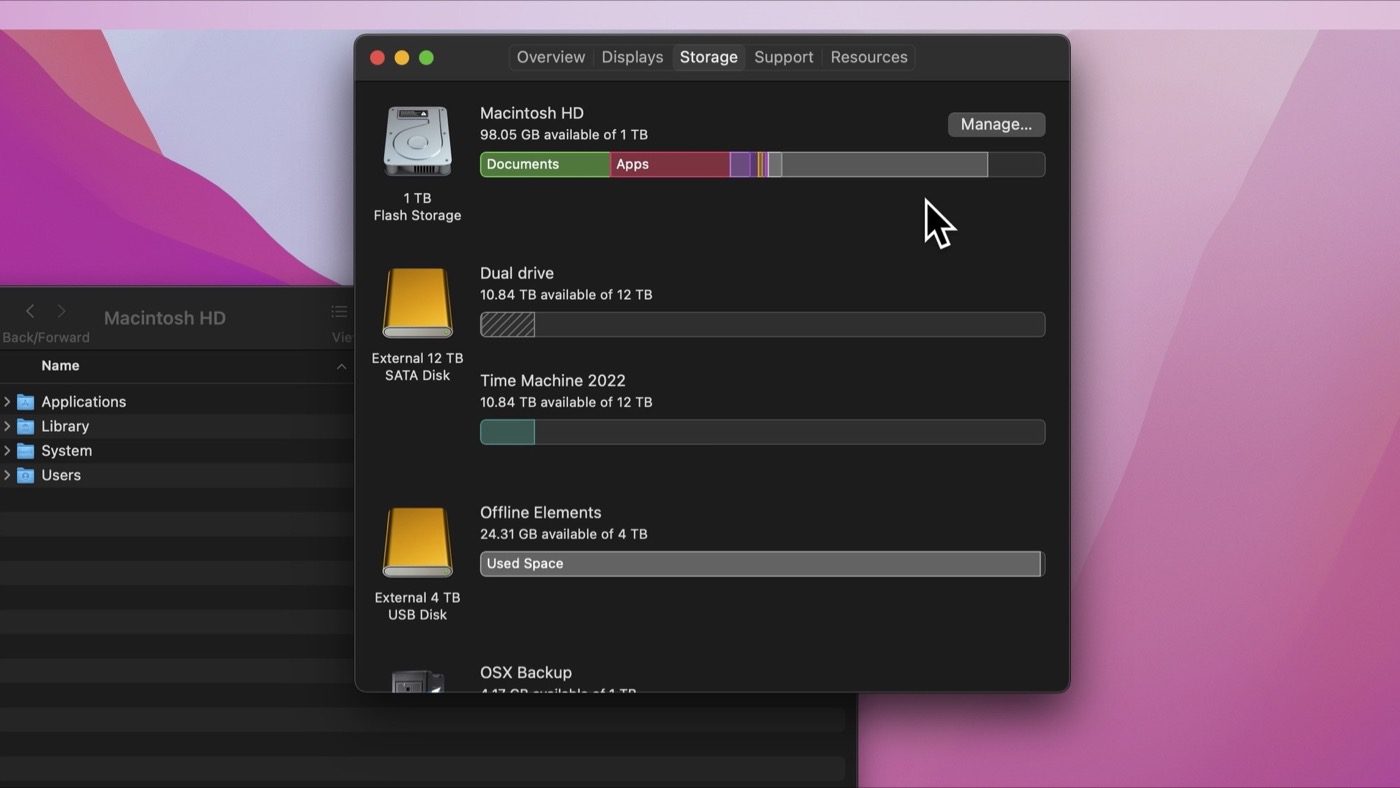Click the red Apps segment of storage bar
Image resolution: width=1400 pixels, height=788 pixels.
[x=670, y=164]
